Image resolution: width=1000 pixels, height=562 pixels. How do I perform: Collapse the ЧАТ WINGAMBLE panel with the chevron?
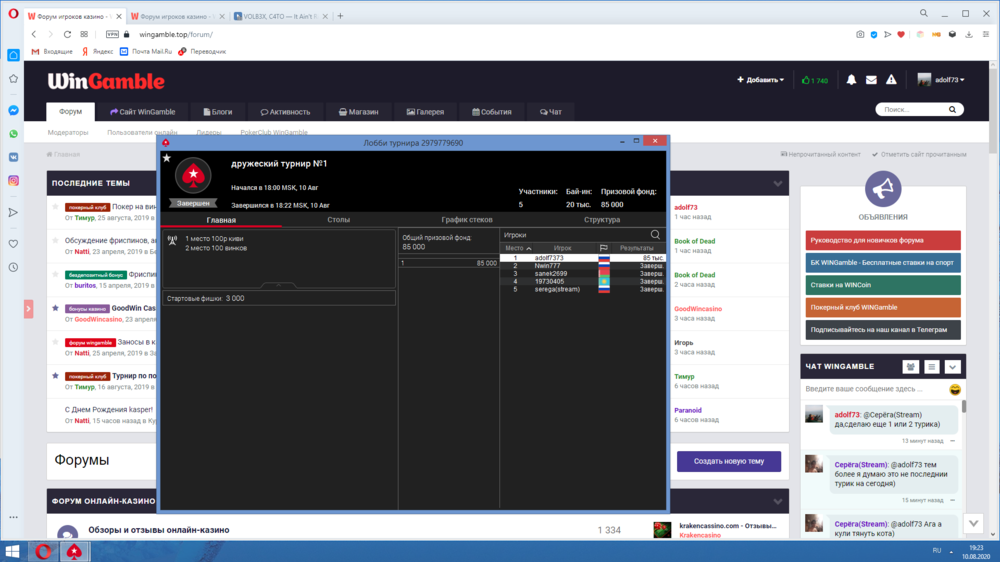coord(952,367)
